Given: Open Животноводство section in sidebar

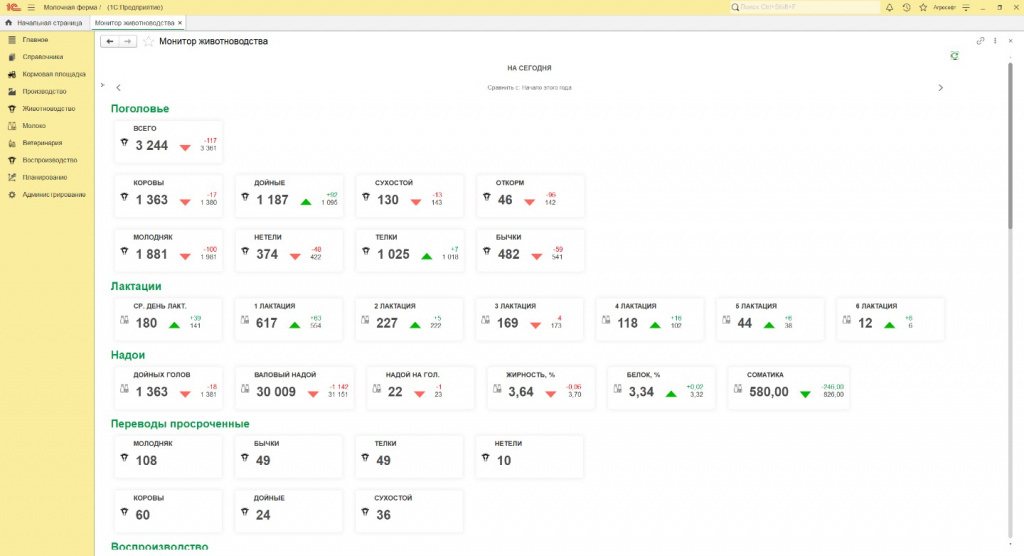Looking at the screenshot, I should point(49,108).
